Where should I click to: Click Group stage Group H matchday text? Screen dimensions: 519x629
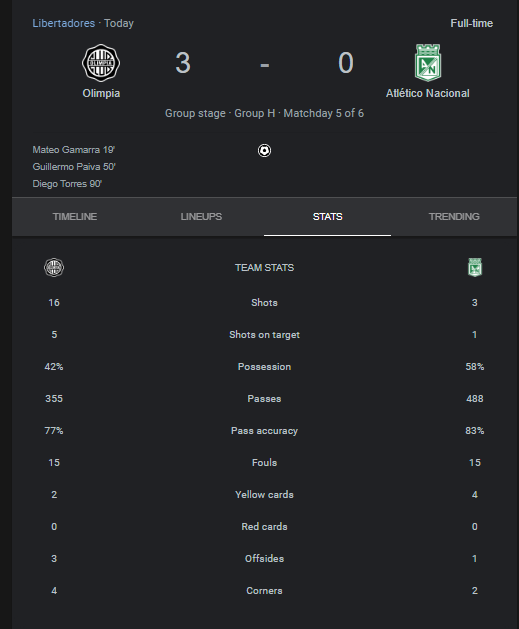coord(264,113)
